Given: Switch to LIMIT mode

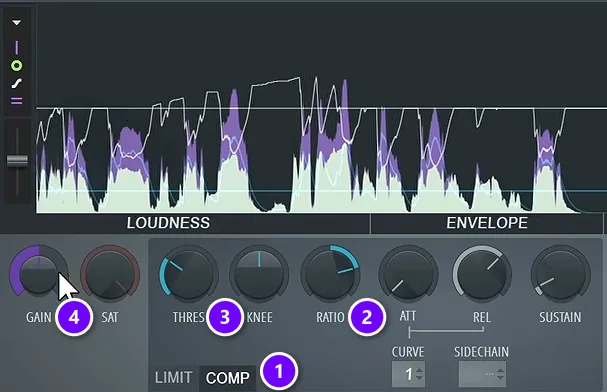Looking at the screenshot, I should [x=174, y=377].
